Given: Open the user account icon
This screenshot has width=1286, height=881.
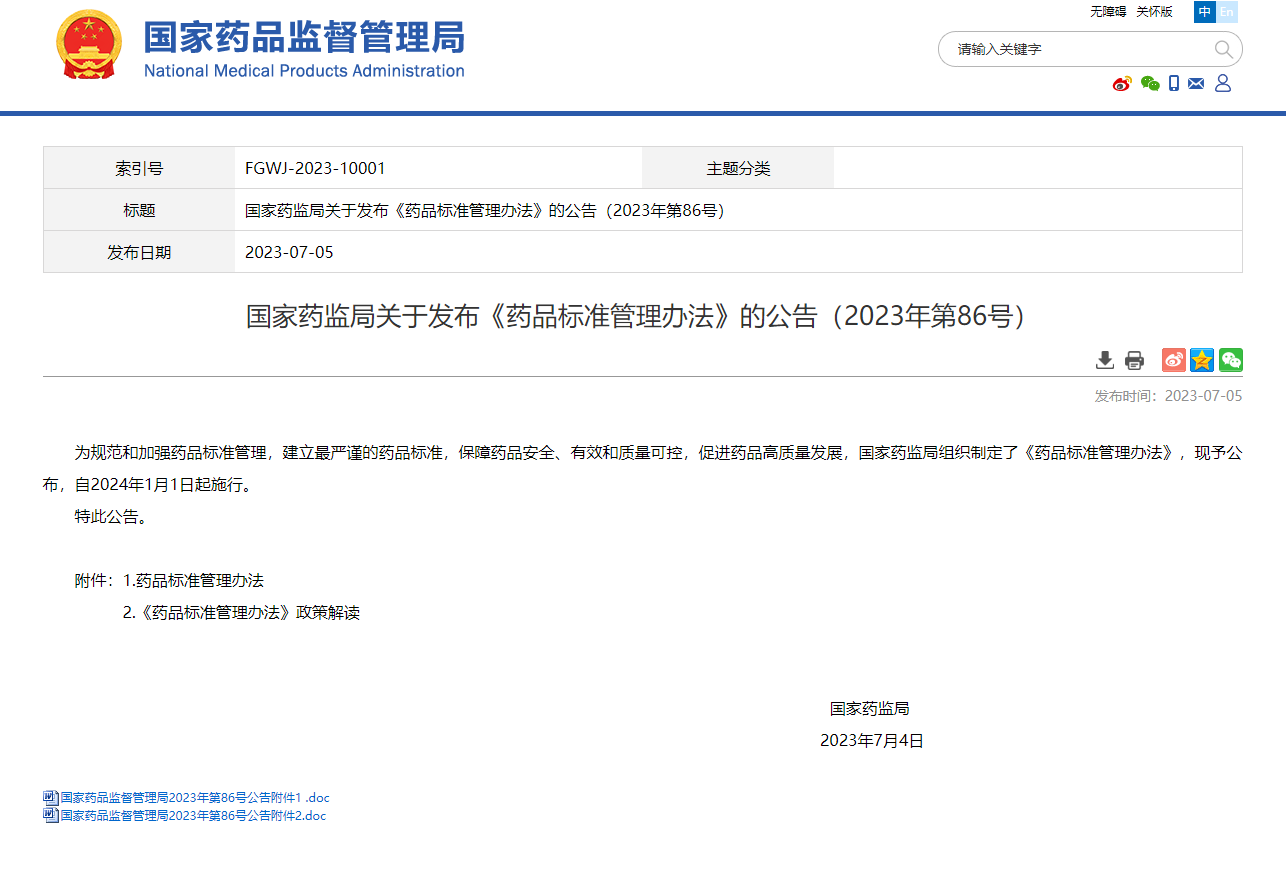Looking at the screenshot, I should 1222,84.
